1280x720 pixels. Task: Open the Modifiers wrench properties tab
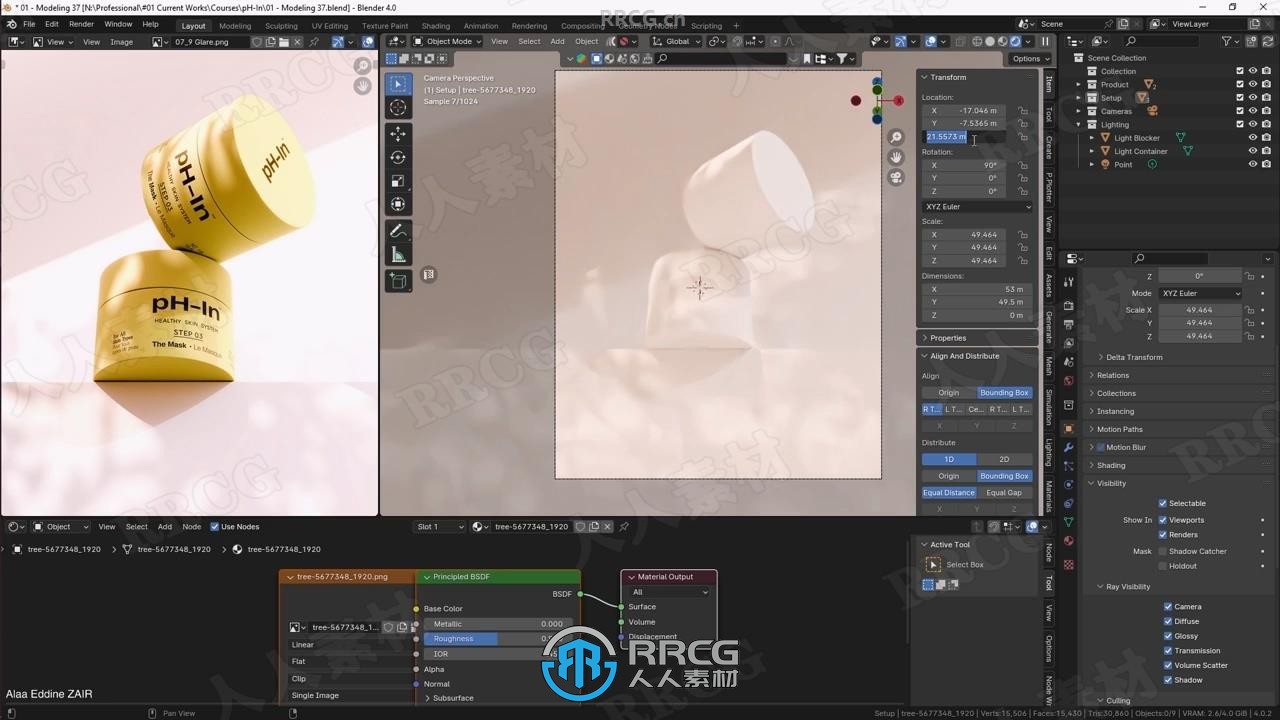tap(1068, 446)
